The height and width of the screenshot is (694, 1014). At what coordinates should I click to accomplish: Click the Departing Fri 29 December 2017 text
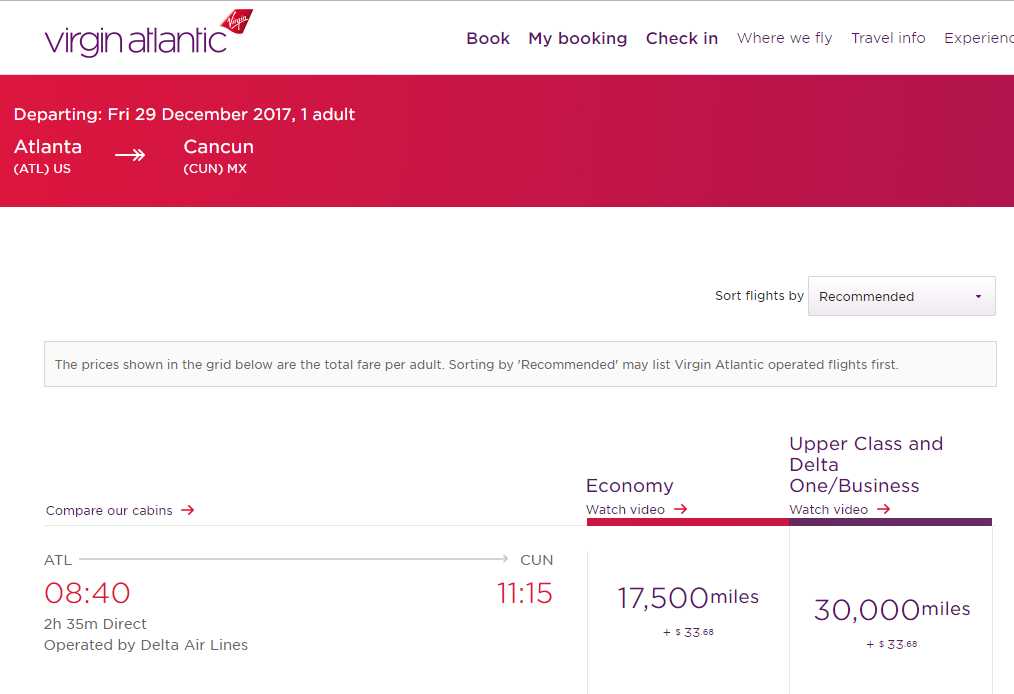[x=184, y=114]
